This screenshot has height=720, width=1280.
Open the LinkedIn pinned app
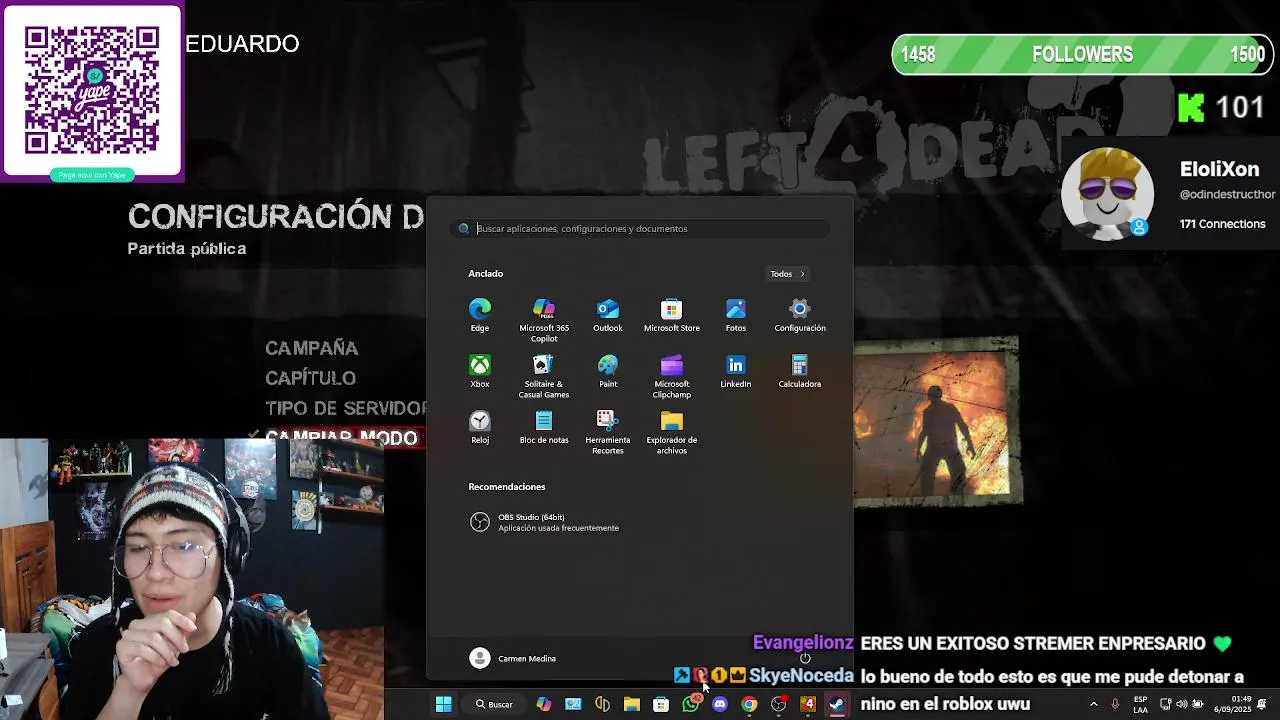pyautogui.click(x=736, y=371)
